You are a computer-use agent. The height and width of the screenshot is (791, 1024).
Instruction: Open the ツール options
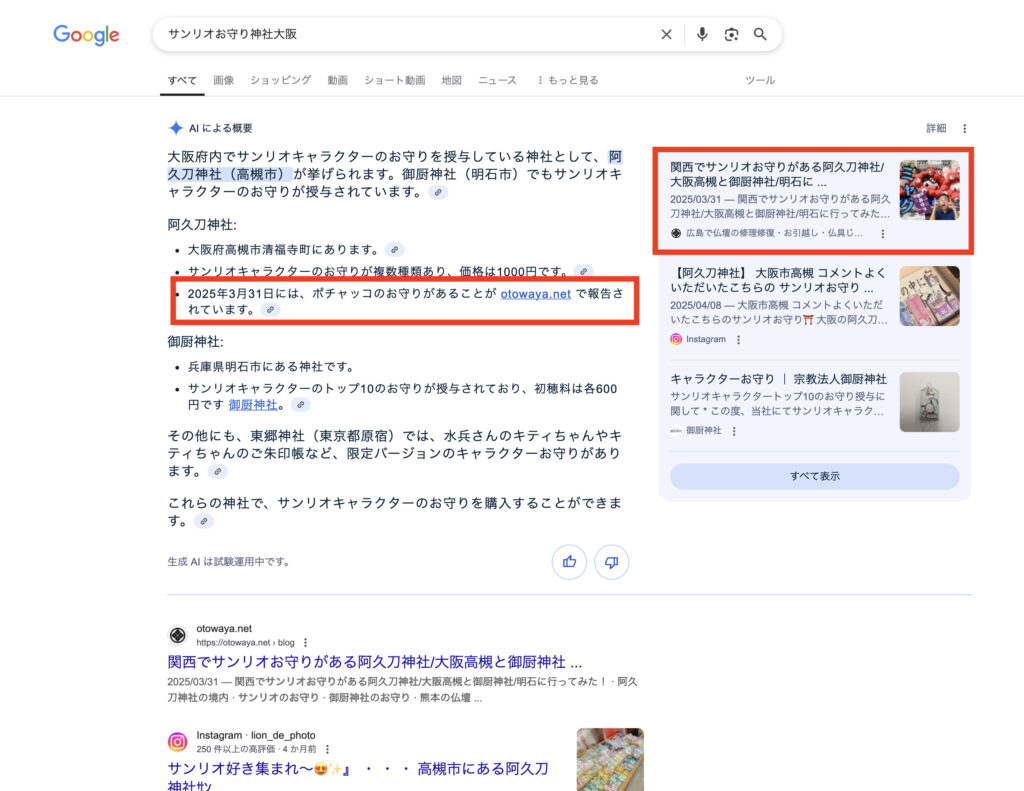[760, 80]
